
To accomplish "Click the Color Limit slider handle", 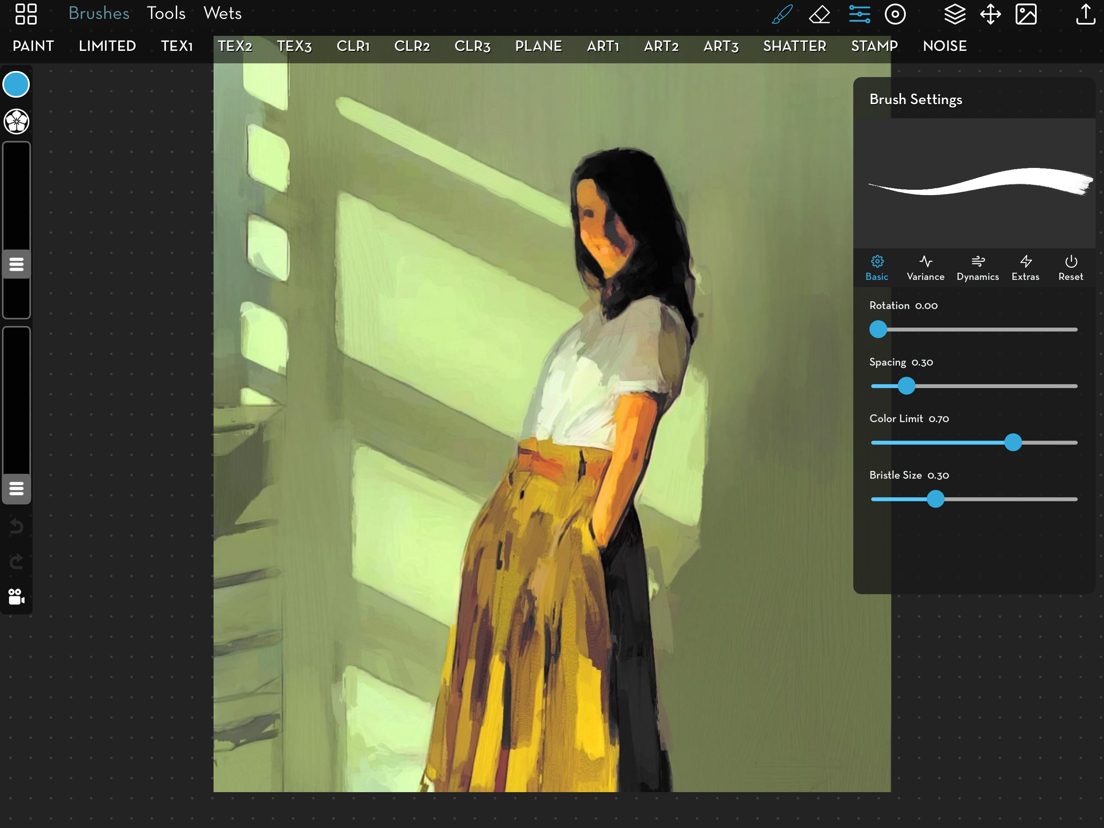I will click(1012, 442).
